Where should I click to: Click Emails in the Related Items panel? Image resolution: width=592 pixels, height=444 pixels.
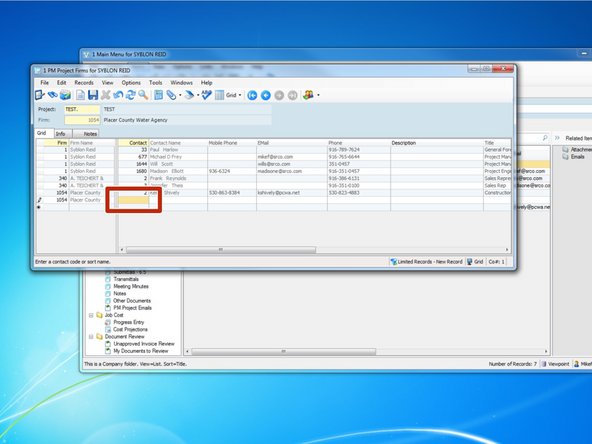click(x=577, y=157)
